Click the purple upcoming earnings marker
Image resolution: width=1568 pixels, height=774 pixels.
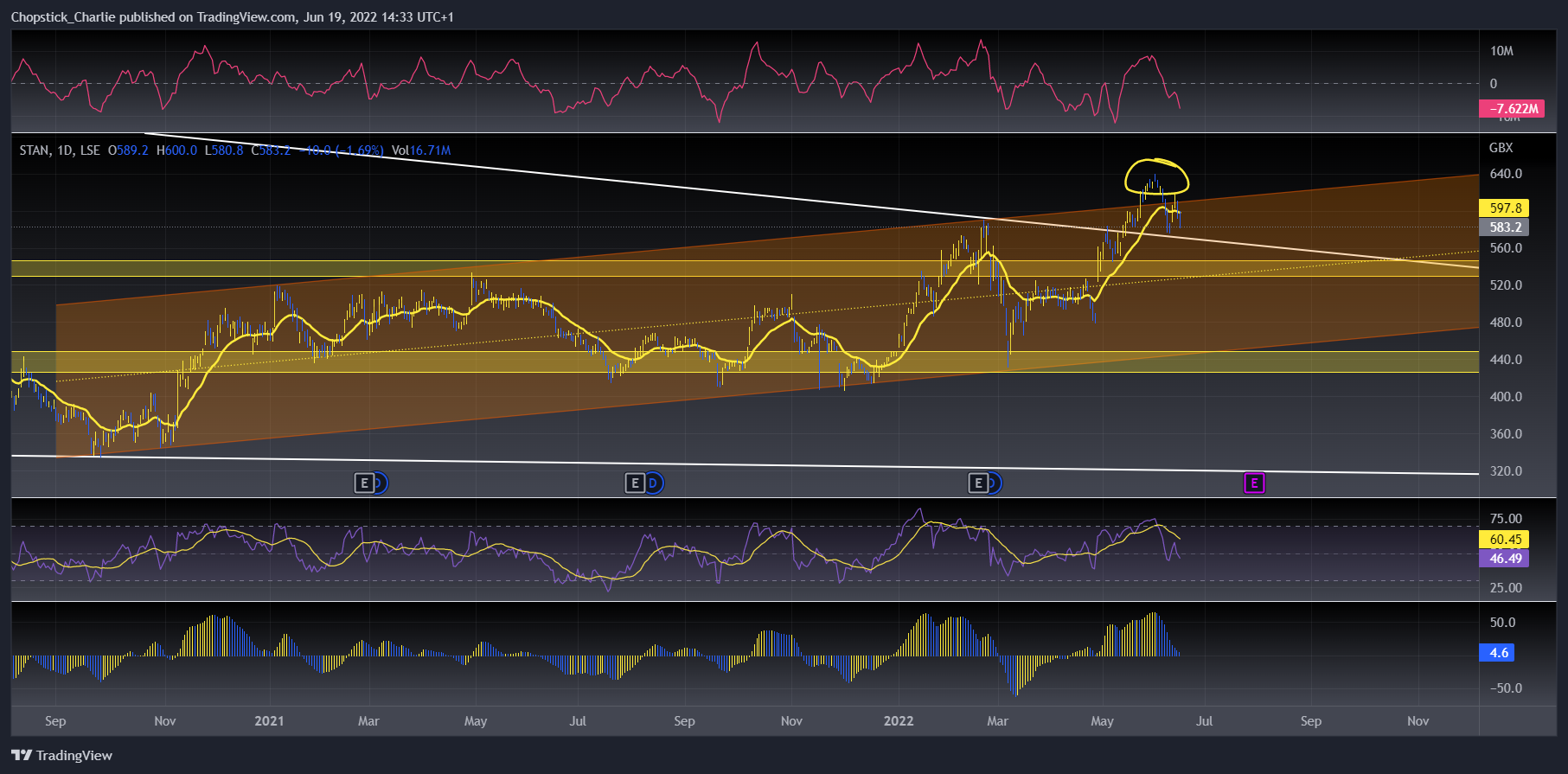(x=1254, y=483)
